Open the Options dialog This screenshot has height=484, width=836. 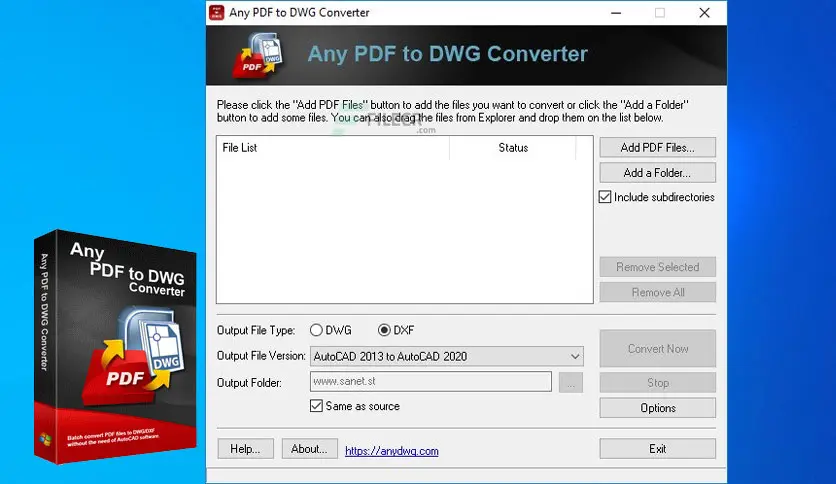(x=657, y=408)
